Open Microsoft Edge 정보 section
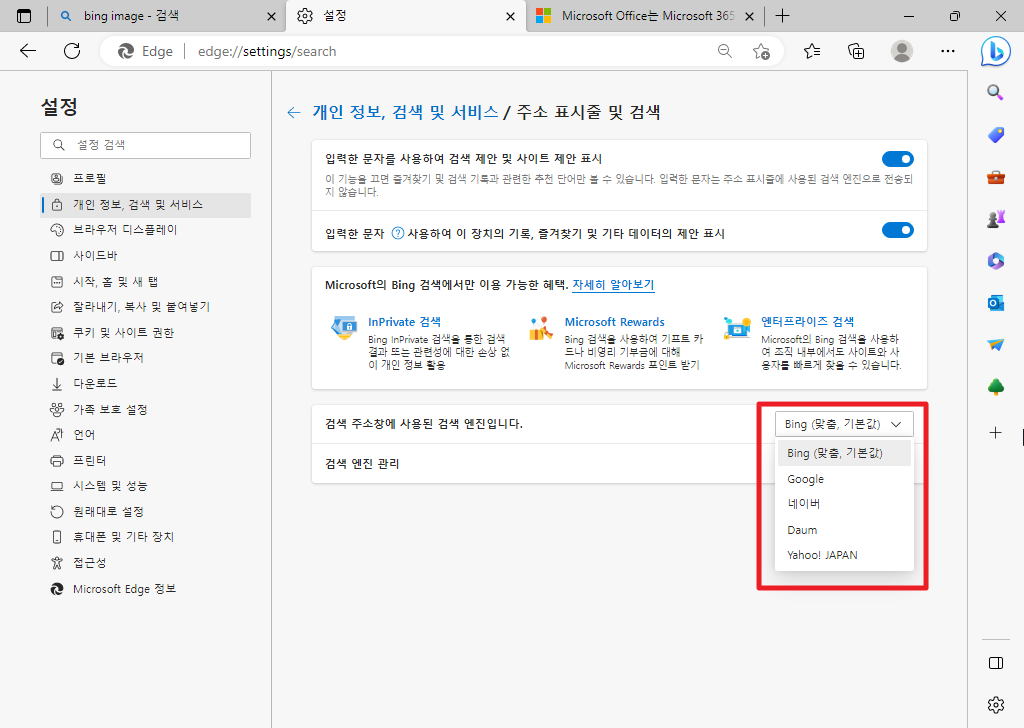Screen dimensions: 1024x728 click(x=146, y=589)
